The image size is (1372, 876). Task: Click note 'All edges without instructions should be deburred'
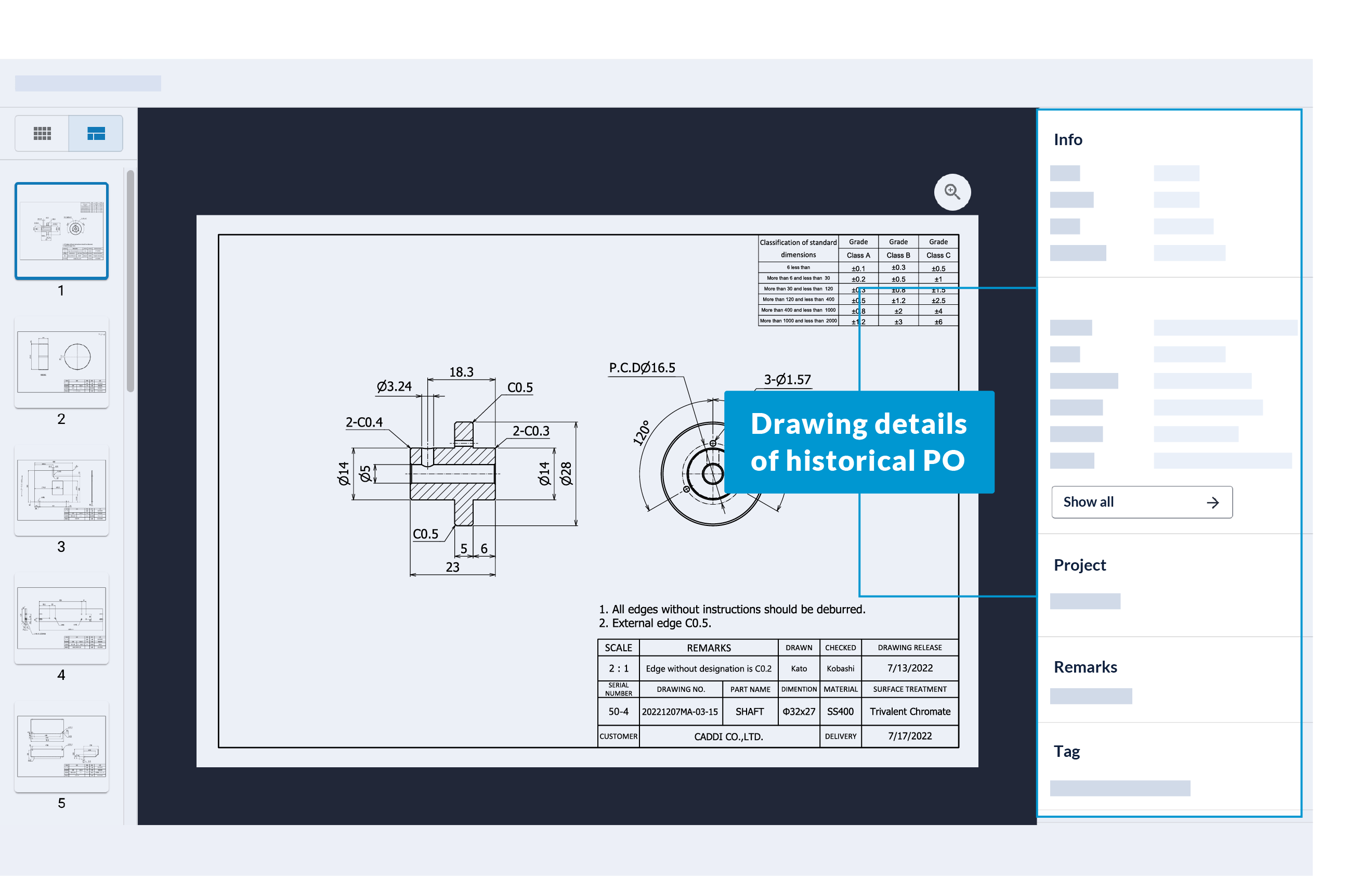(732, 609)
